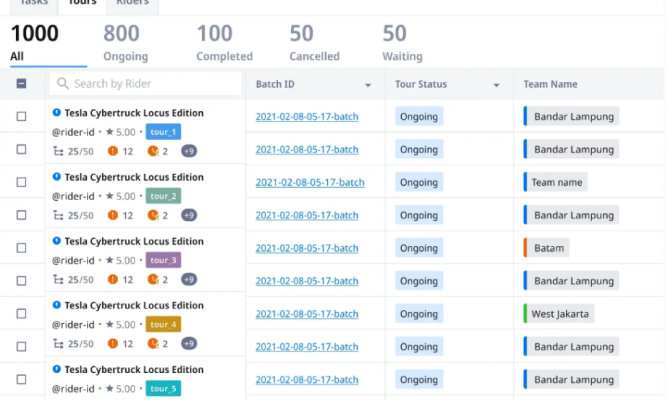Open the Tour Status filter dropdown
Screen dimensions: 671x400
point(497,85)
